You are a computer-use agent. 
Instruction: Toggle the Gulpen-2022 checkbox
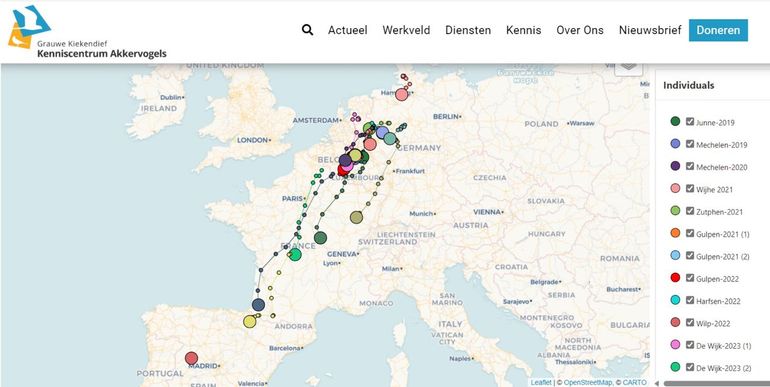pyautogui.click(x=690, y=278)
